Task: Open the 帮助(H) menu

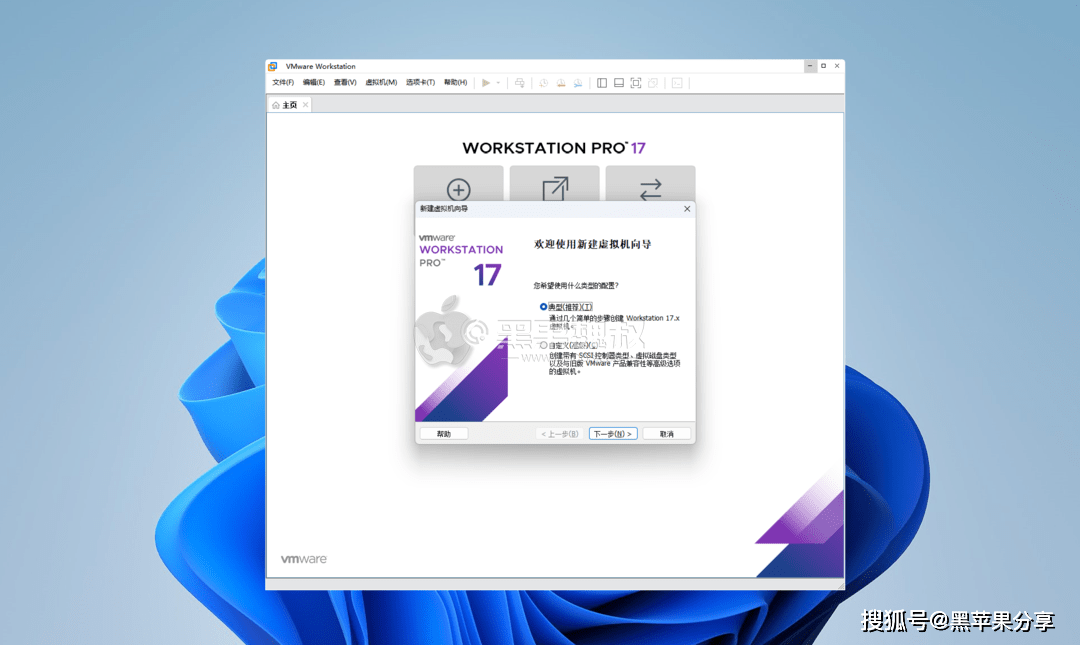Action: pos(455,83)
